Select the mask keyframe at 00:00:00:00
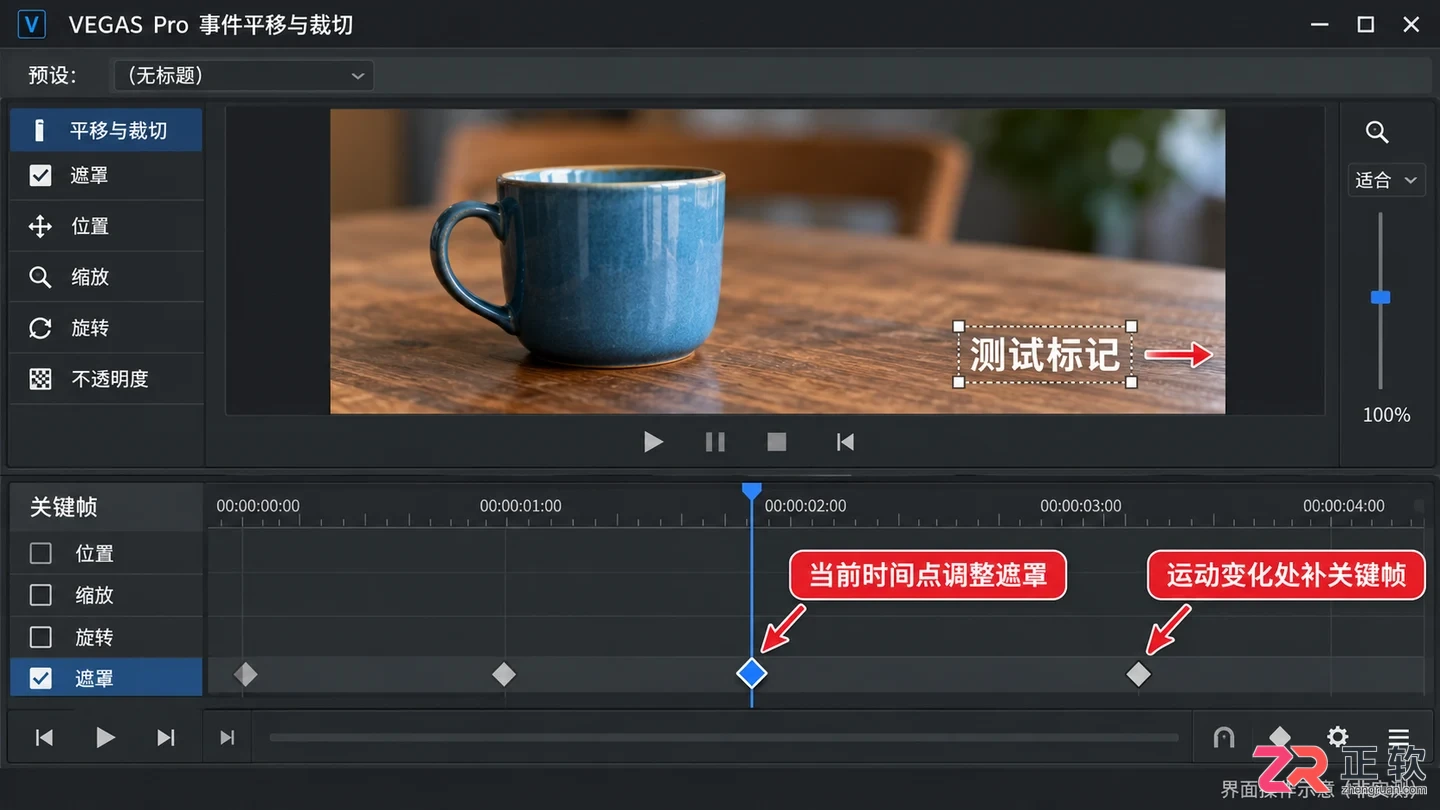 pos(245,675)
